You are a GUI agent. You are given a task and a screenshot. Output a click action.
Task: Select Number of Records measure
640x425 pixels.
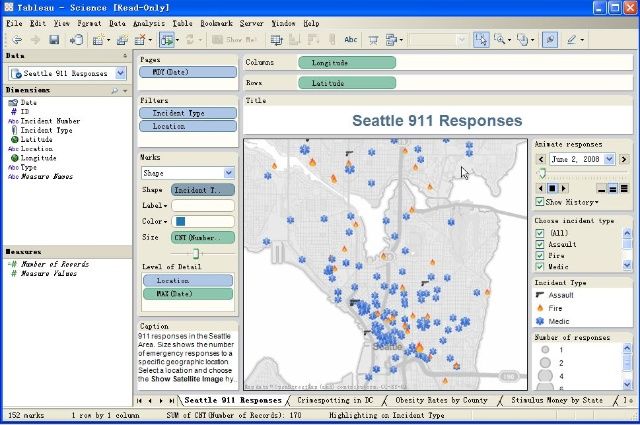pos(54,264)
